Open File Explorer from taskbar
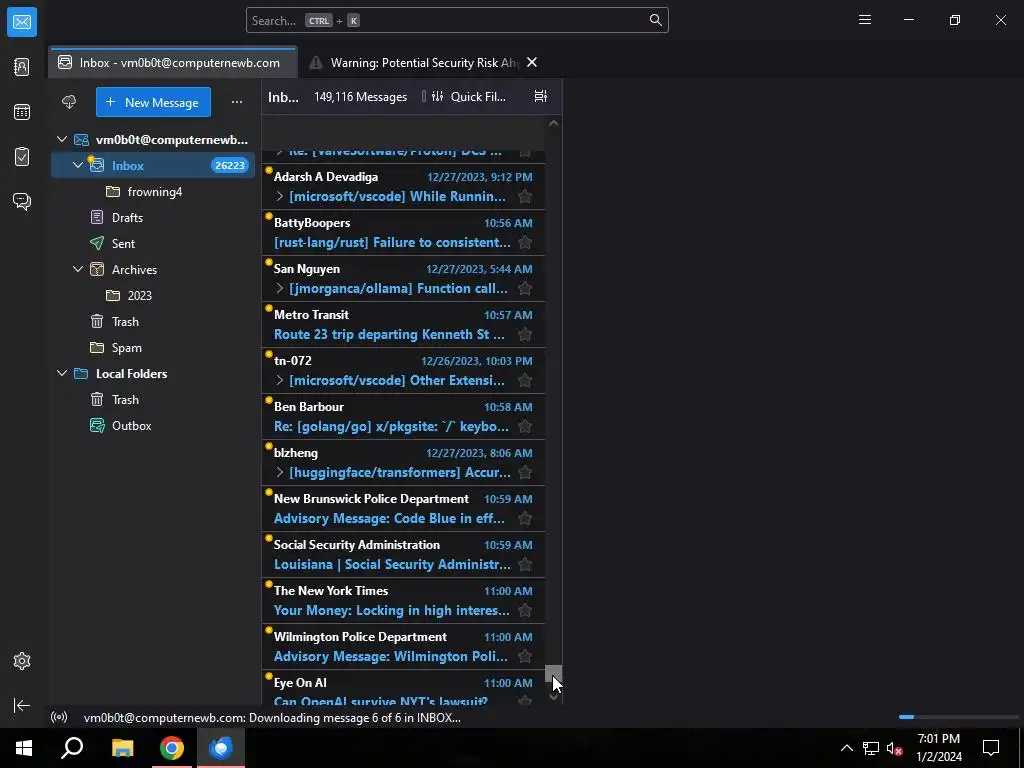 tap(122, 748)
